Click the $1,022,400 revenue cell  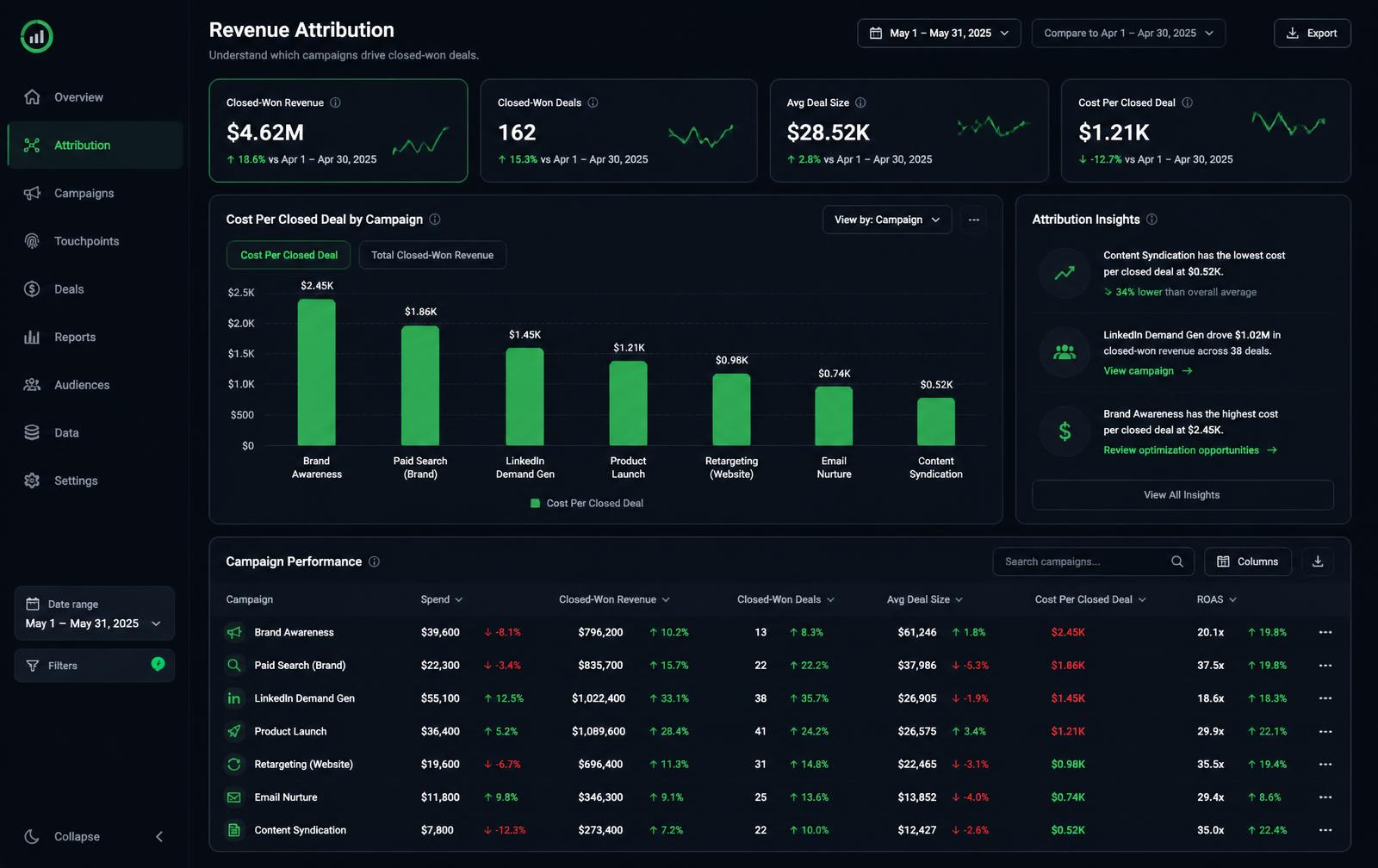coord(599,698)
